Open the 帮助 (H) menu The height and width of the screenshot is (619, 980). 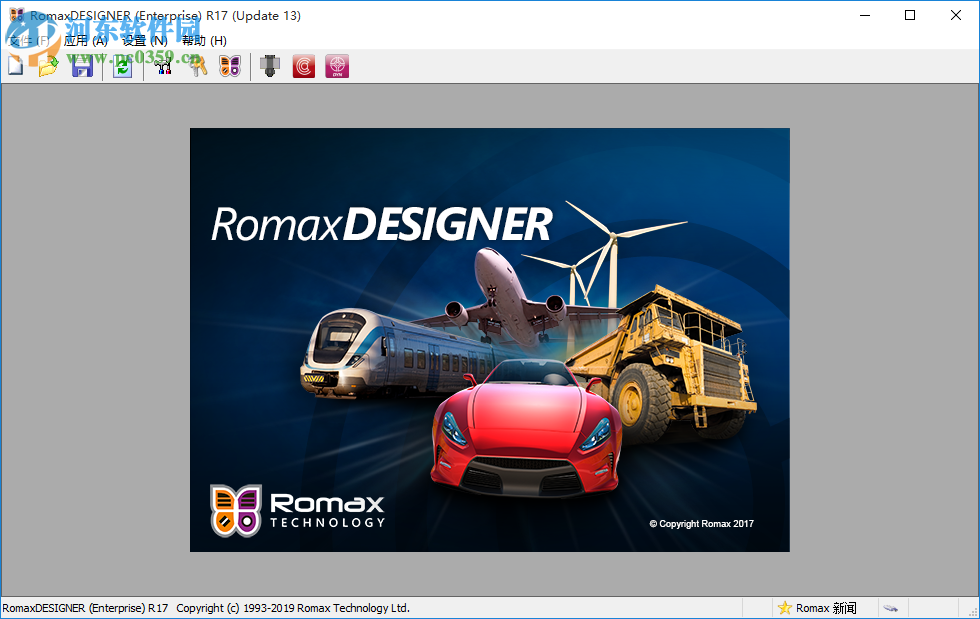click(203, 40)
